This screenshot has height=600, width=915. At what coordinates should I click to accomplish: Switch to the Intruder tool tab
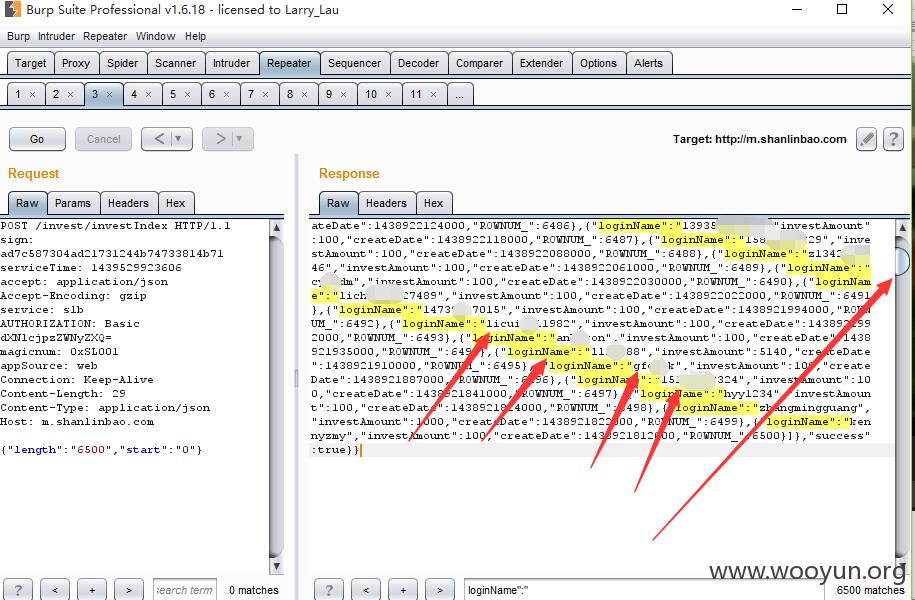click(231, 63)
